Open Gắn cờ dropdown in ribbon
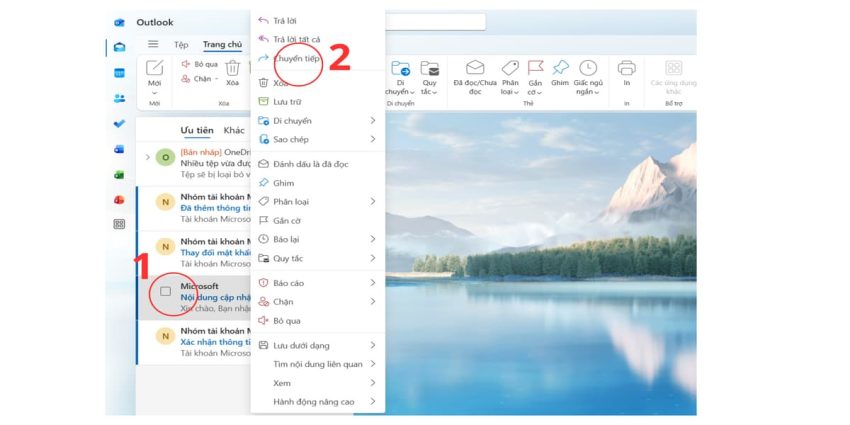This screenshot has width=850, height=425. tap(535, 77)
